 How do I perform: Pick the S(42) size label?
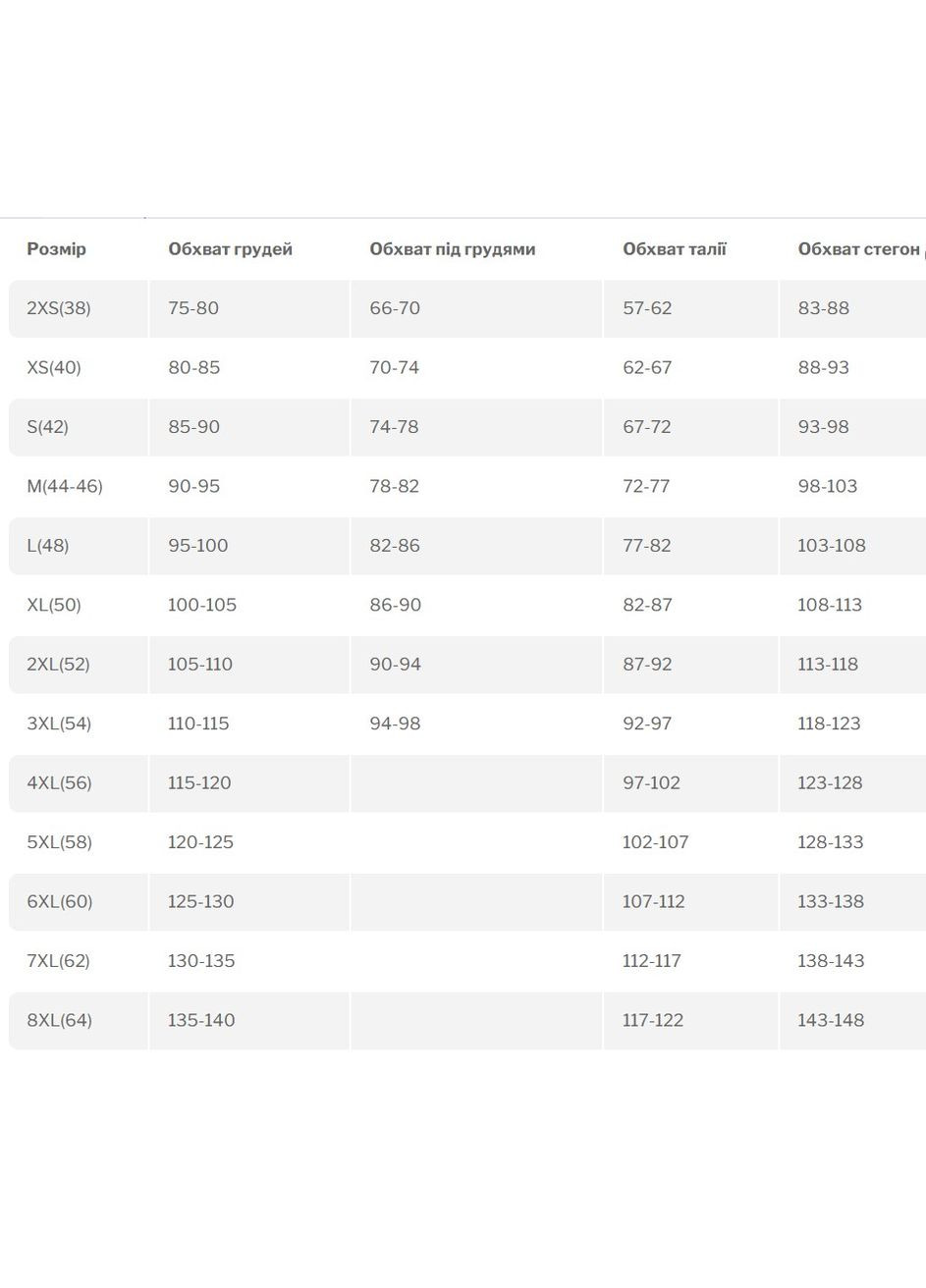pos(48,427)
